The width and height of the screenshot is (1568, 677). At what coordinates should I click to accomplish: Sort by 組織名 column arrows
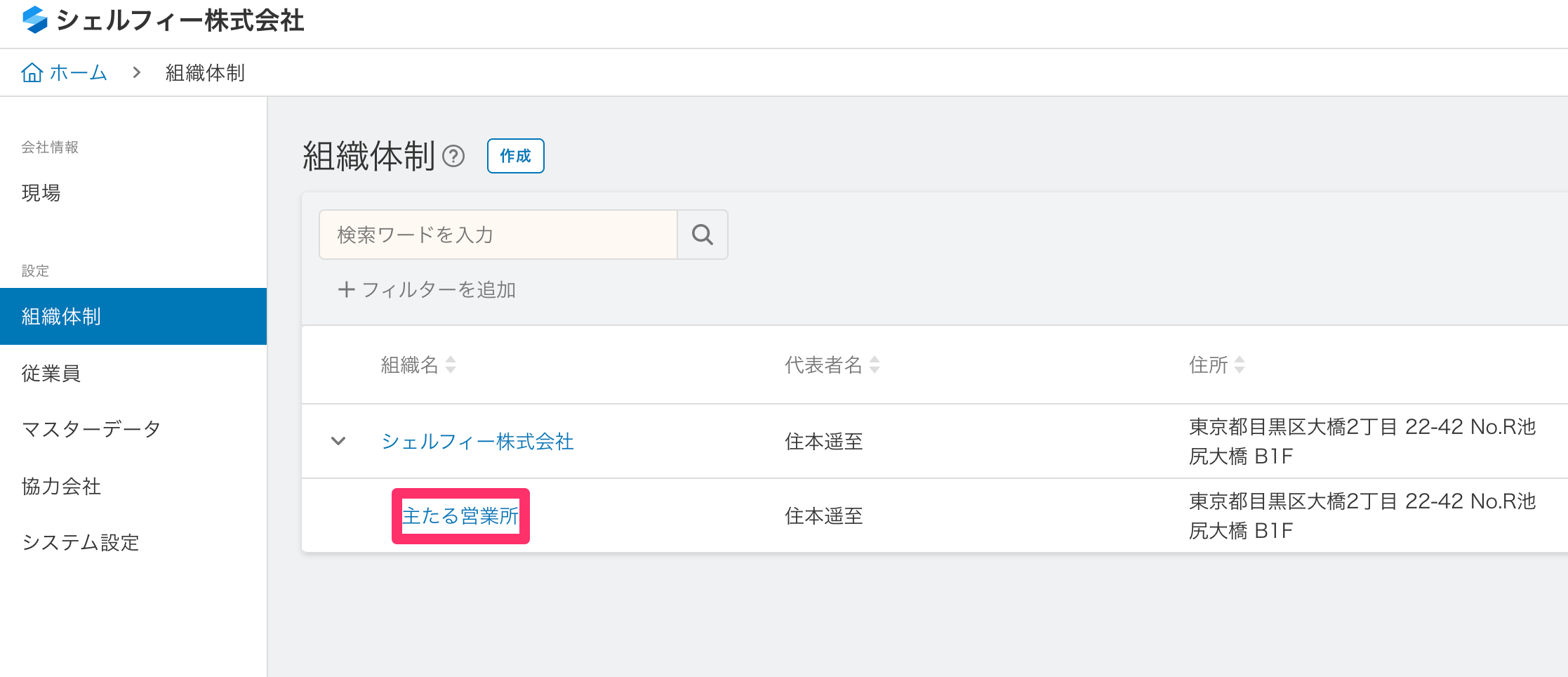coord(451,364)
